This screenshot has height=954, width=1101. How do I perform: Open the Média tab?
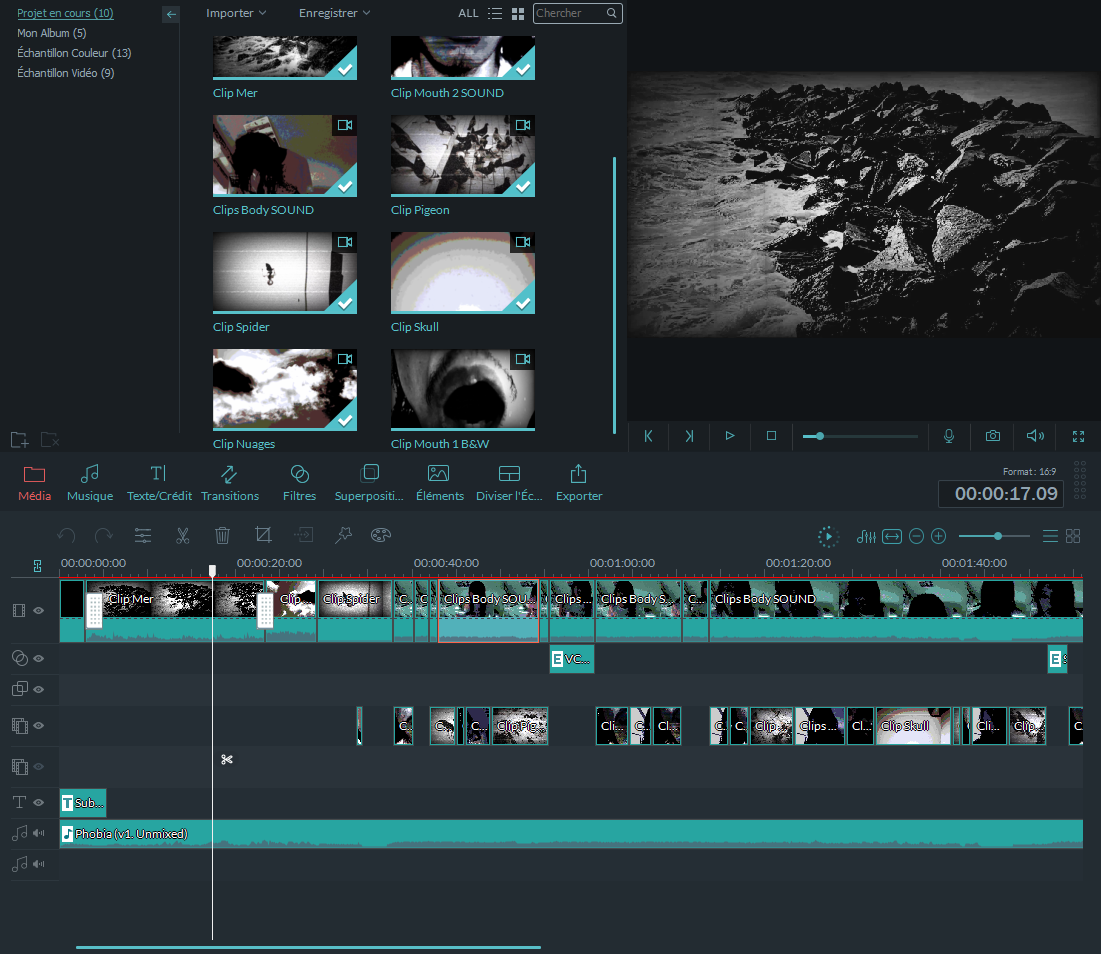pyautogui.click(x=34, y=483)
